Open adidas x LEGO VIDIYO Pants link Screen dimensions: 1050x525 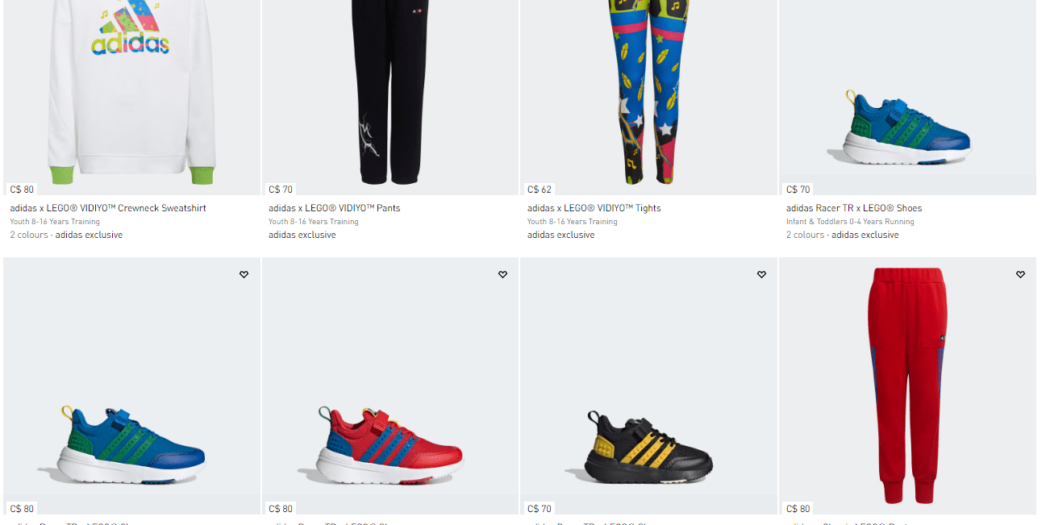coord(334,208)
